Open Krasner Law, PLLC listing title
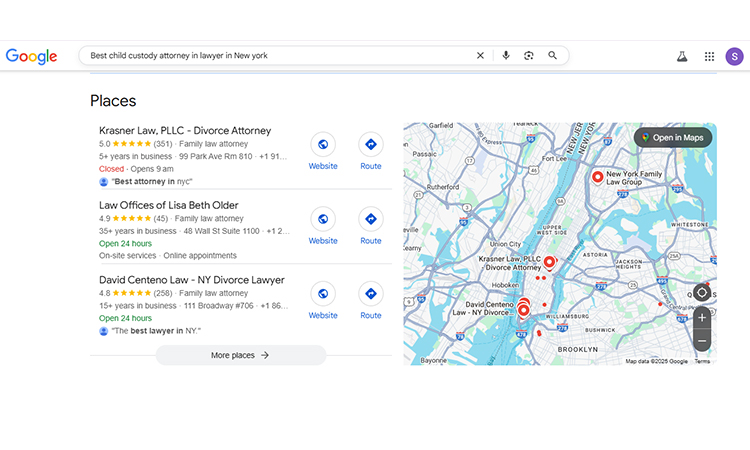 tap(185, 130)
